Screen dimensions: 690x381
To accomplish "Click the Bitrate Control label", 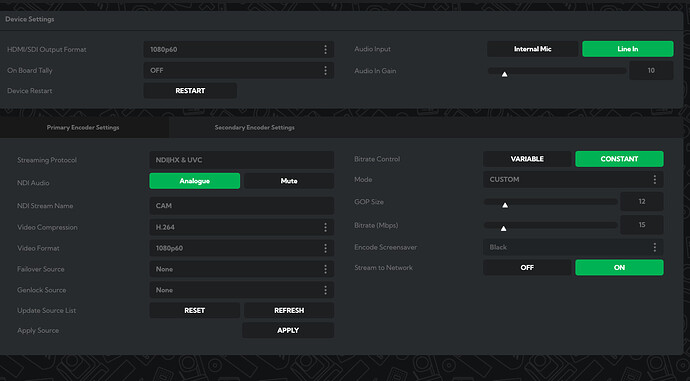I will 377,159.
